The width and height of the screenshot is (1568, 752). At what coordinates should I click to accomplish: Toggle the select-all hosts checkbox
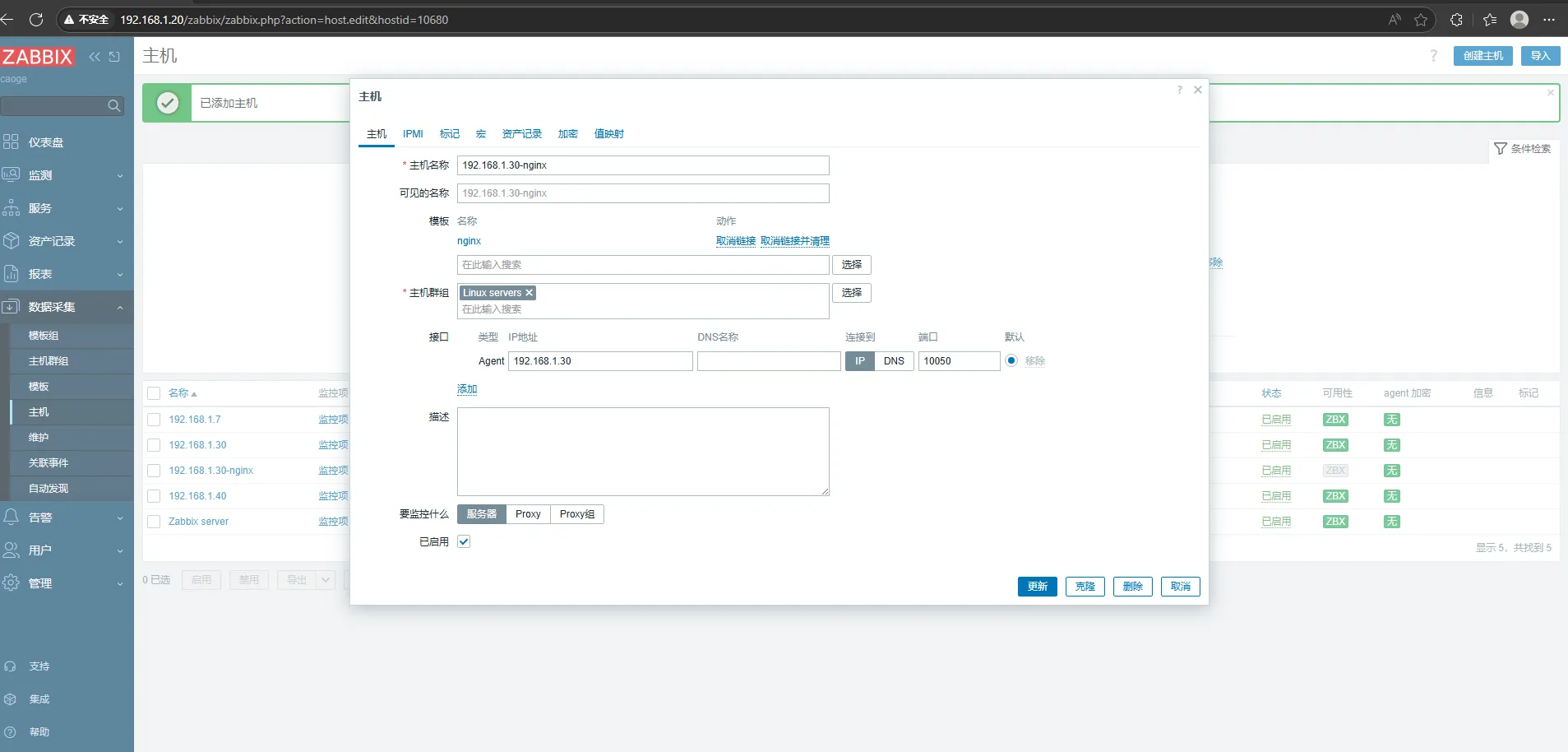tap(154, 393)
